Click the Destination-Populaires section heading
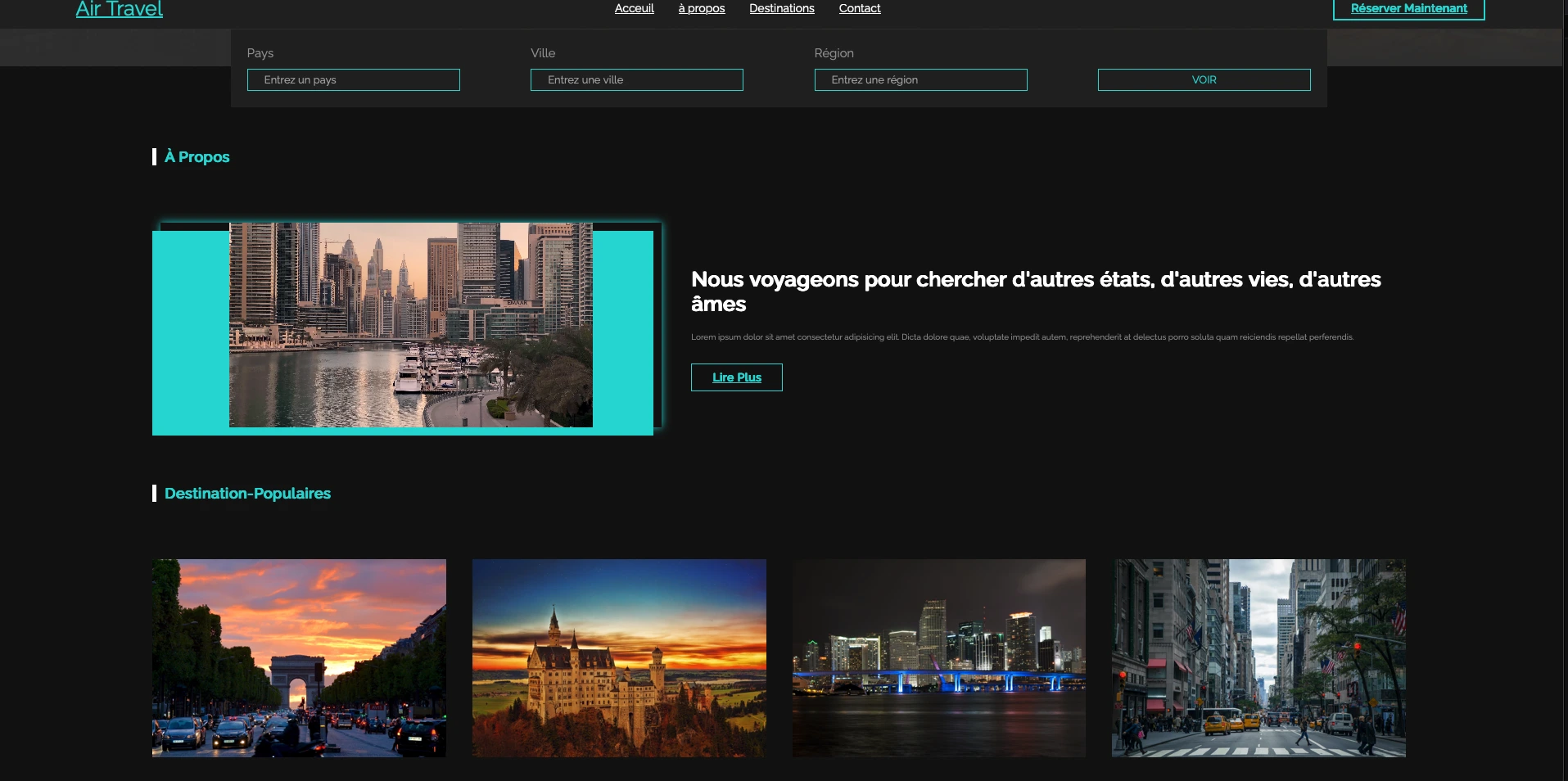This screenshot has height=781, width=1568. (x=247, y=494)
